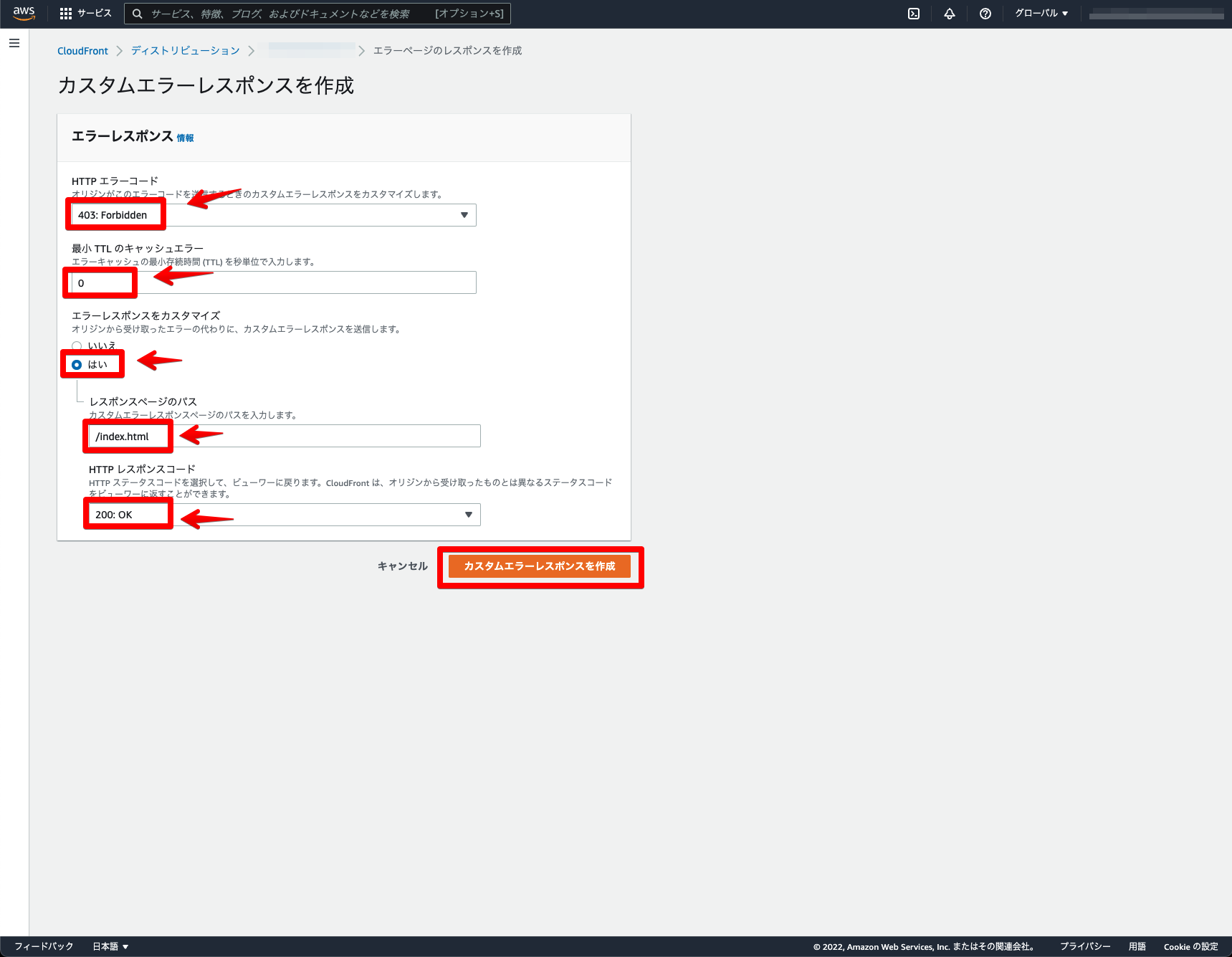Open the notifications bell icon
Image resolution: width=1232 pixels, height=957 pixels.
pos(950,14)
